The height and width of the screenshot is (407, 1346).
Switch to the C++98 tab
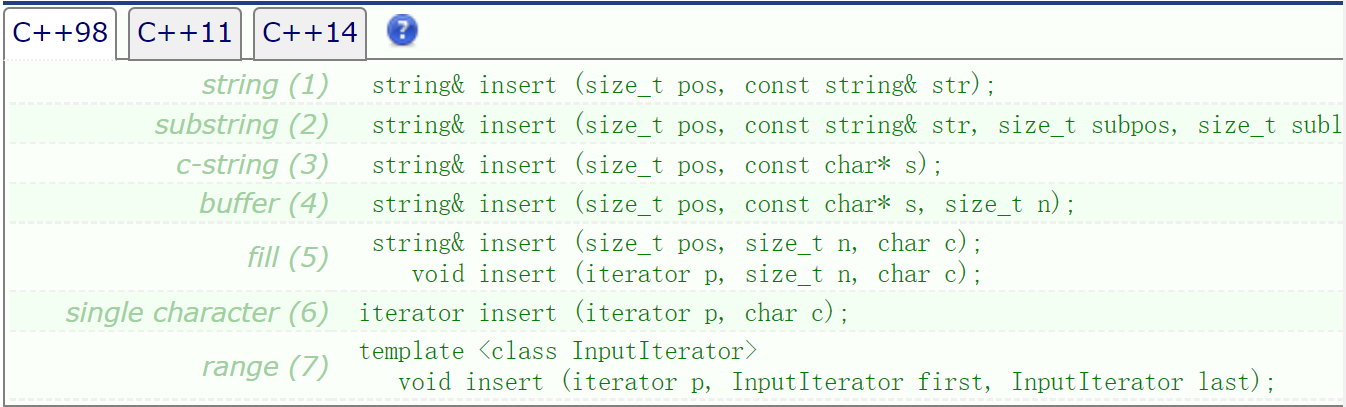tap(61, 33)
